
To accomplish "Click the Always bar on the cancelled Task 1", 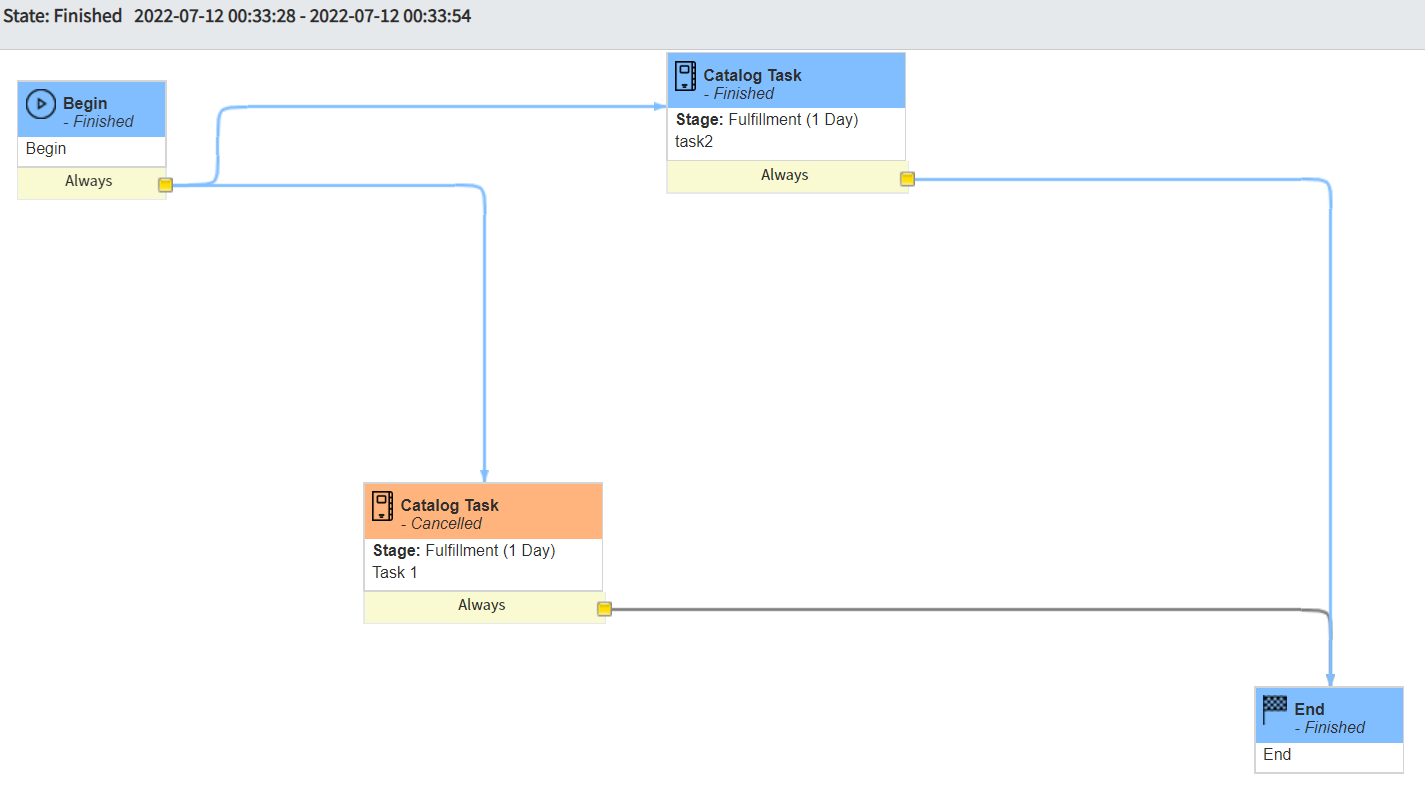I will pyautogui.click(x=481, y=605).
